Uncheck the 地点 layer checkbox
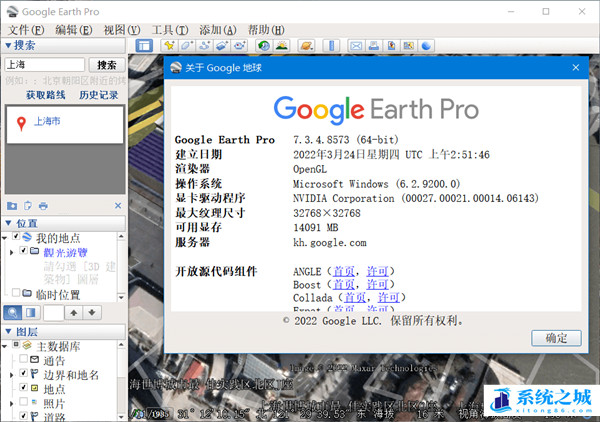The image size is (600, 422). tap(24, 387)
